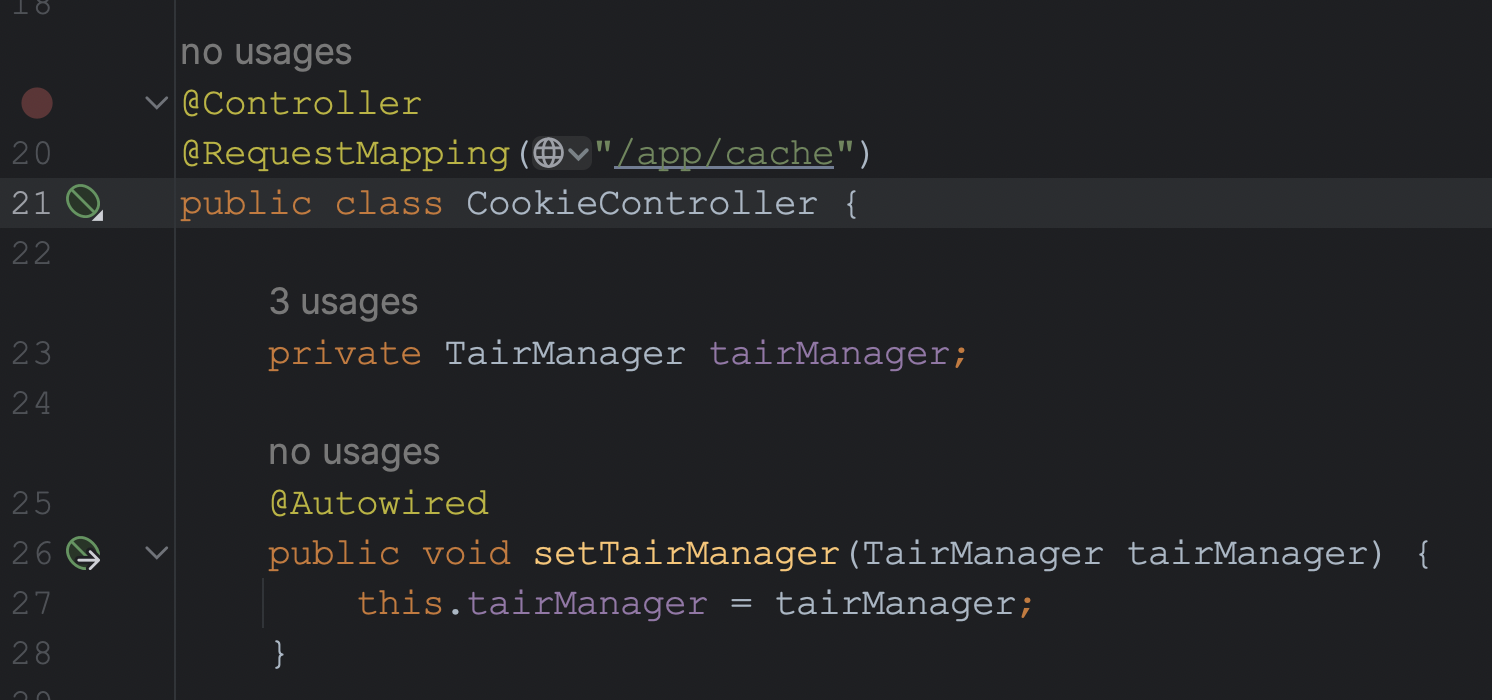Click the @Controller annotation
This screenshot has height=700, width=1492.
pos(301,104)
